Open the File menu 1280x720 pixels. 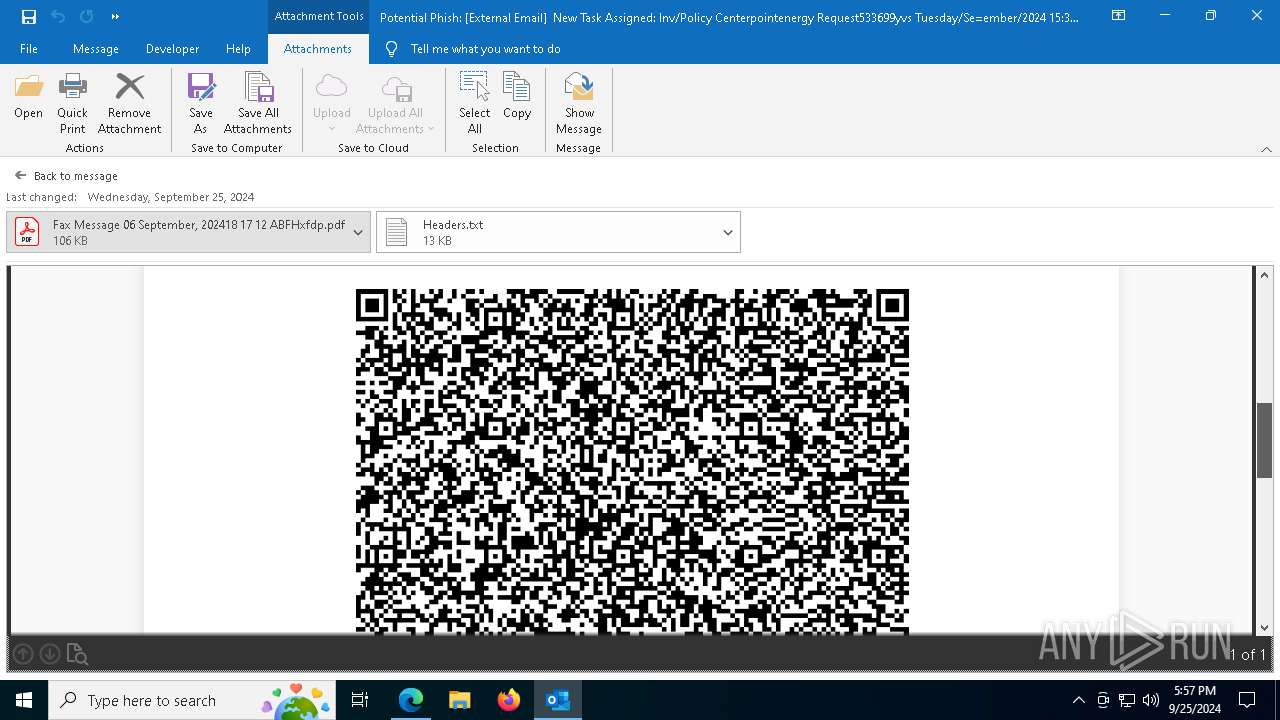tap(29, 48)
